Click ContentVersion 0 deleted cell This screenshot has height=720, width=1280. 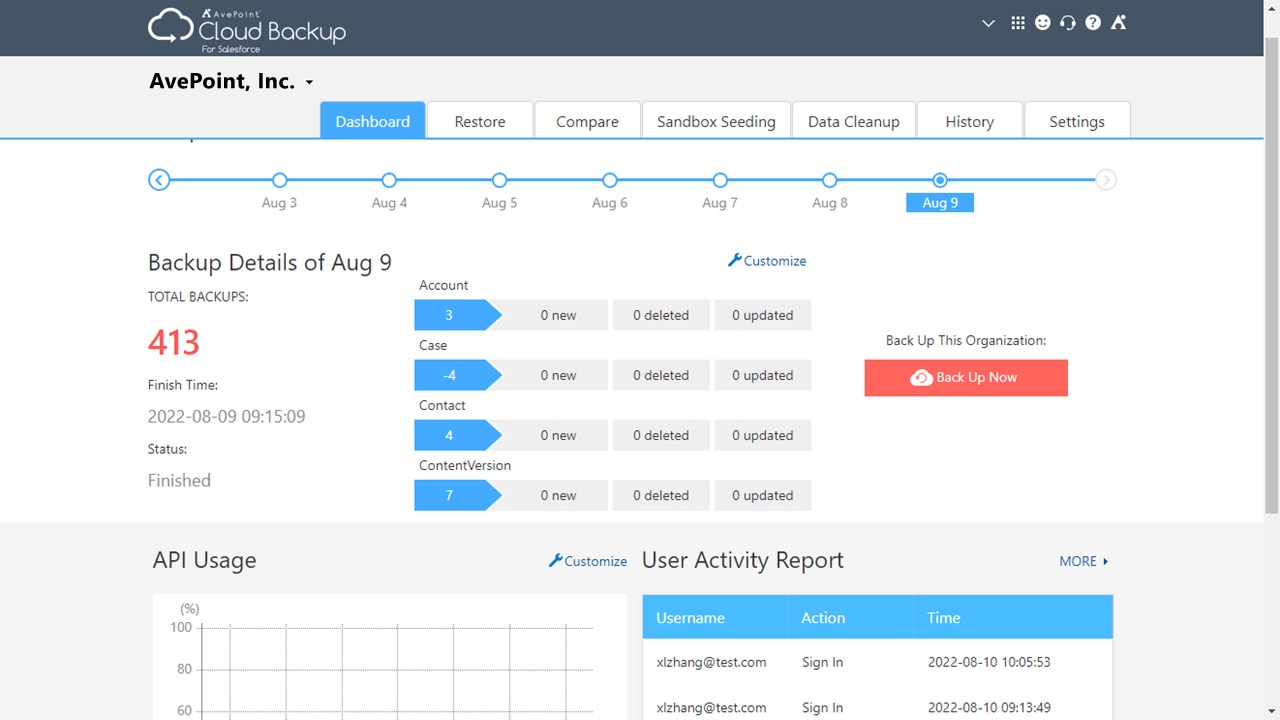click(x=661, y=495)
